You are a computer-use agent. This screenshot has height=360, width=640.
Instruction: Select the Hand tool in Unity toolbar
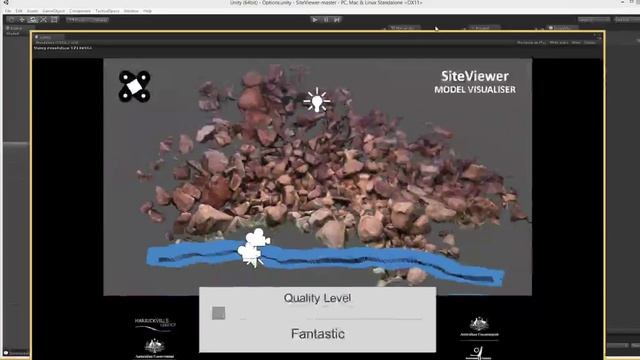pyautogui.click(x=11, y=20)
